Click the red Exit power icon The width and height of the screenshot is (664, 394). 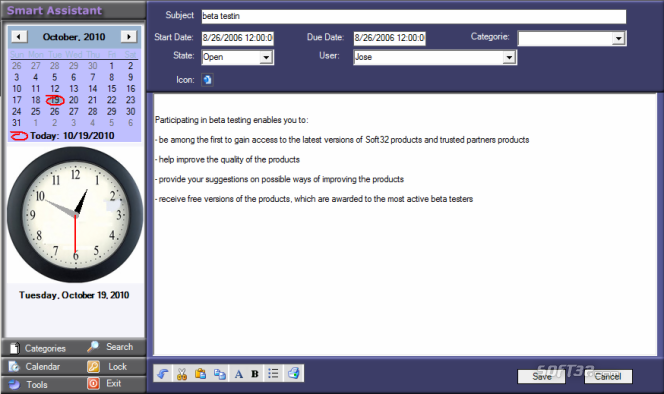coord(93,383)
